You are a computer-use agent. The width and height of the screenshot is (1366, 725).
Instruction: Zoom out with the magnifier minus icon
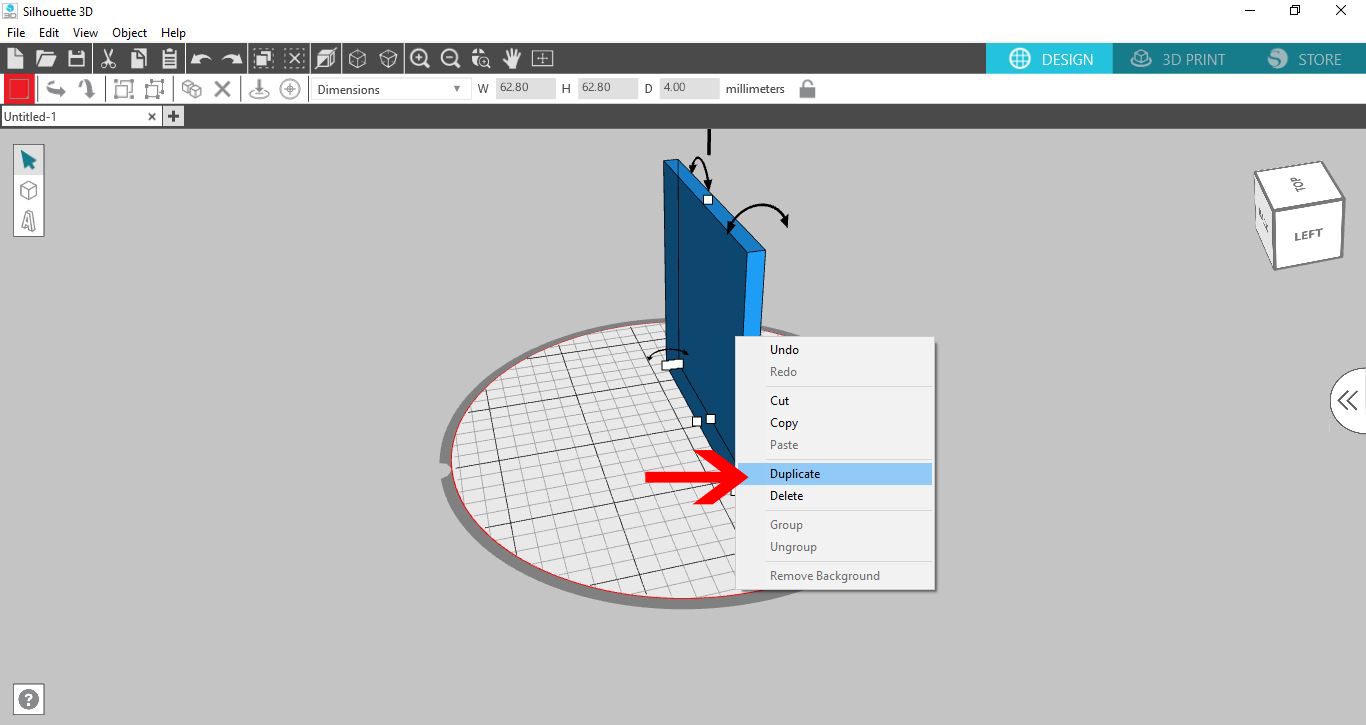click(450, 58)
